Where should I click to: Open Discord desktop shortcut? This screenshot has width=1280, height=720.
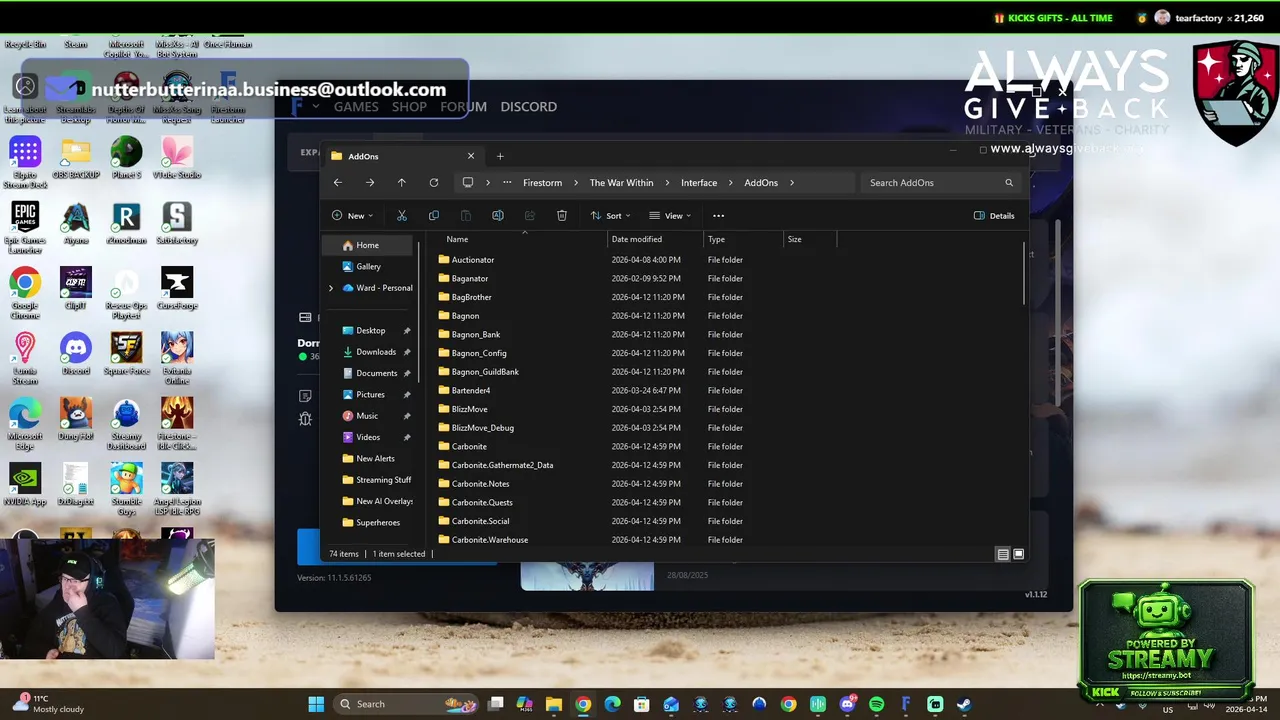76,354
